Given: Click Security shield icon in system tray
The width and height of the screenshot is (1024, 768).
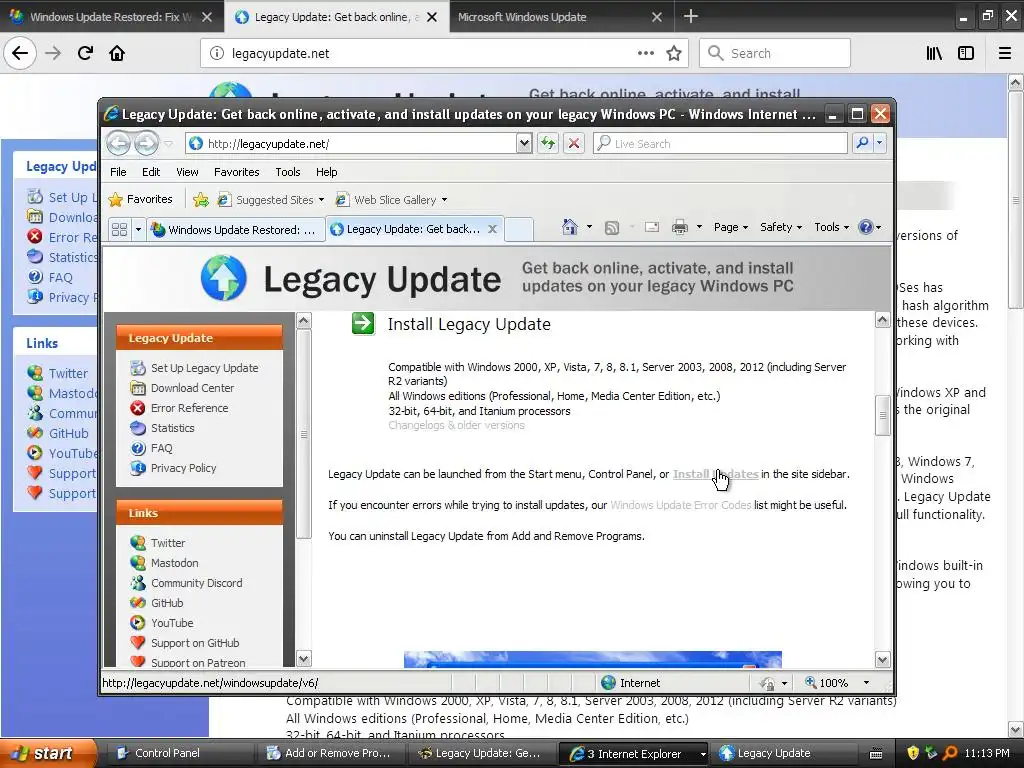Looking at the screenshot, I should 912,753.
